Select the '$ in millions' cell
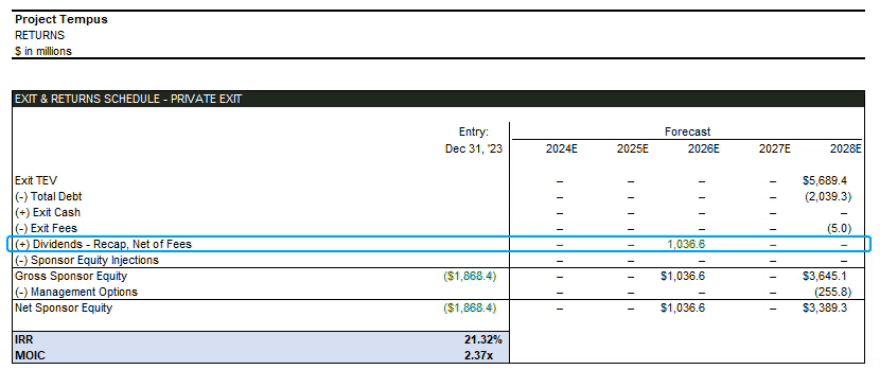Image resolution: width=880 pixels, height=368 pixels. click(x=43, y=51)
